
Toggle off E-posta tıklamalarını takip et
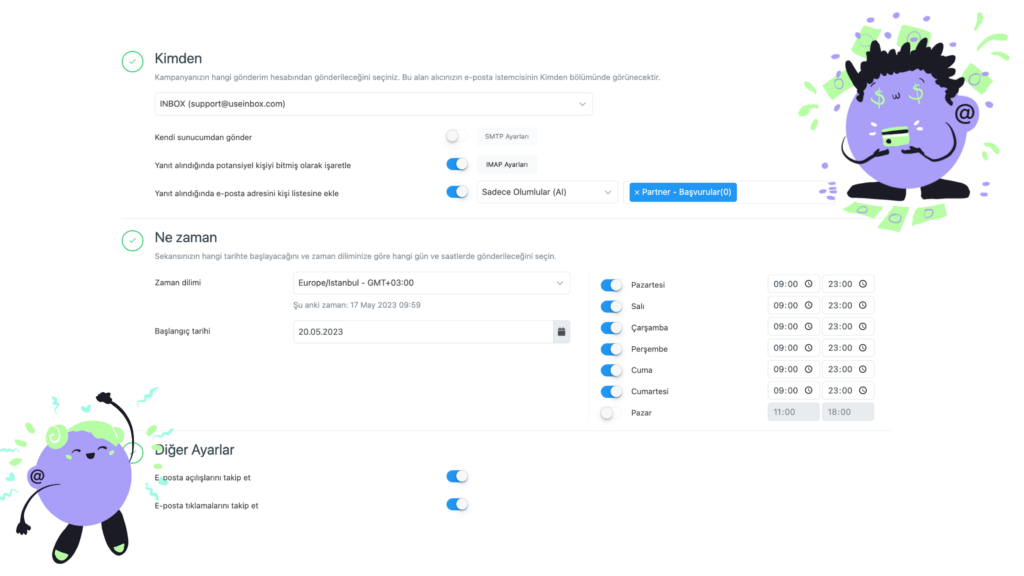pos(456,505)
